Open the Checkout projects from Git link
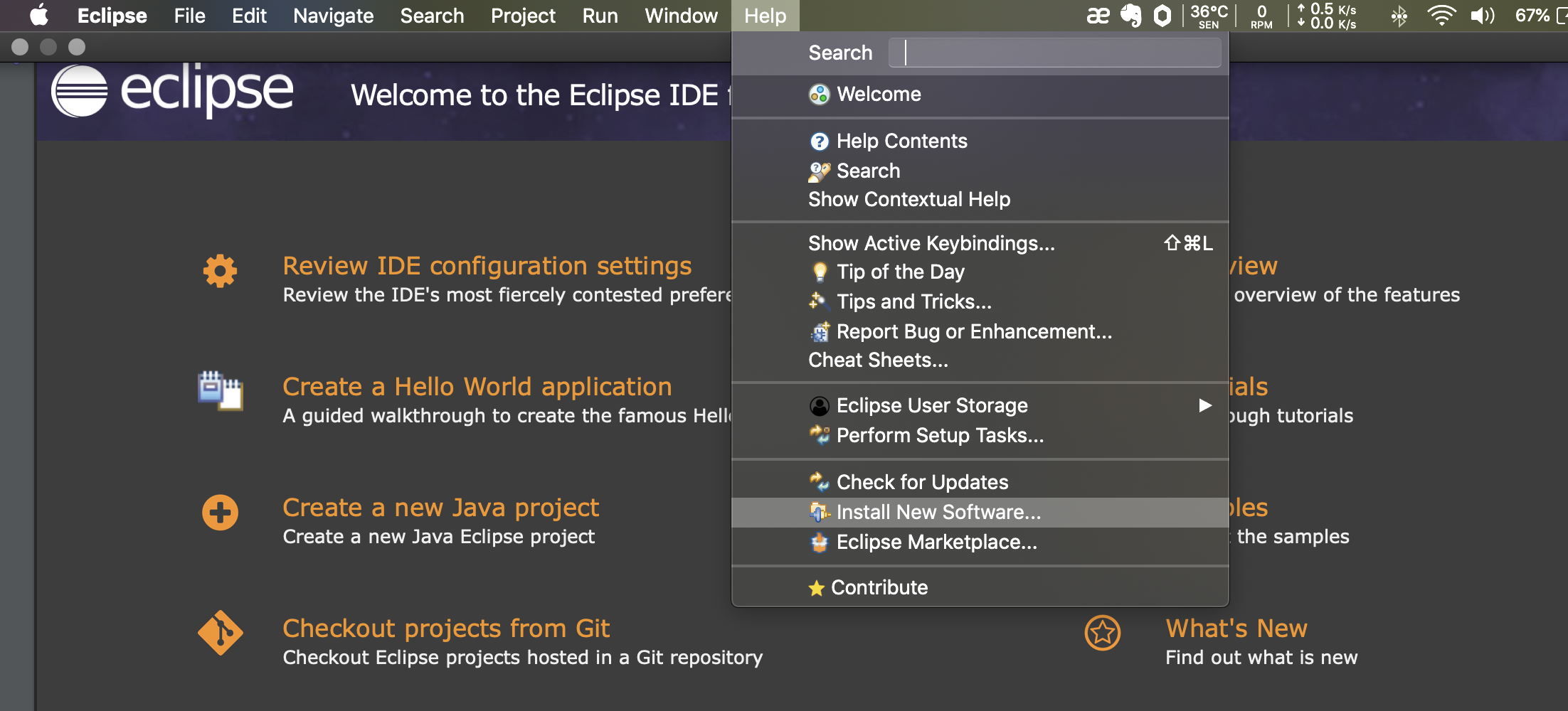Screen dimensions: 1568x711 click(x=446, y=629)
